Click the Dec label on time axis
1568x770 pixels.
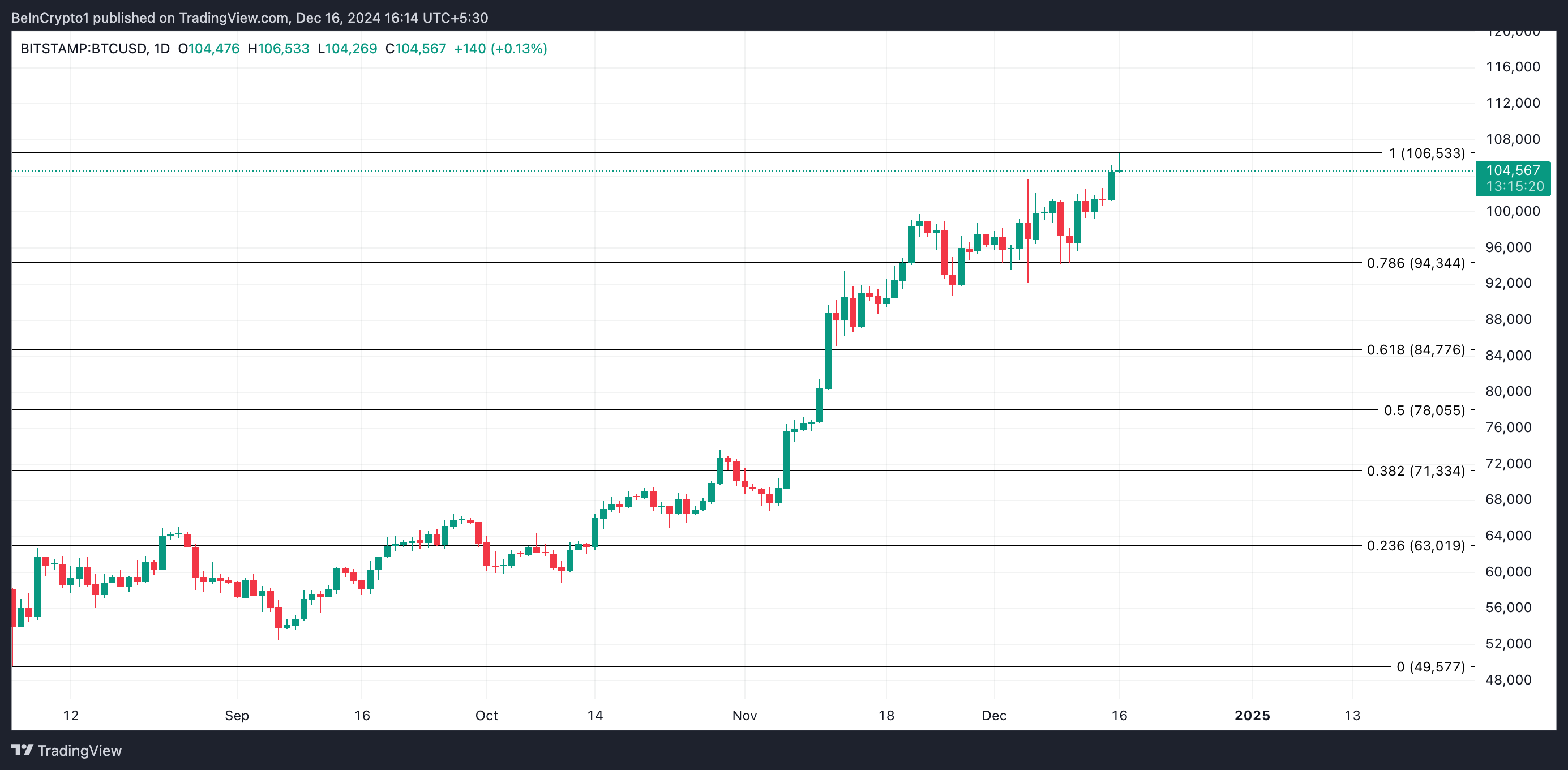[993, 715]
